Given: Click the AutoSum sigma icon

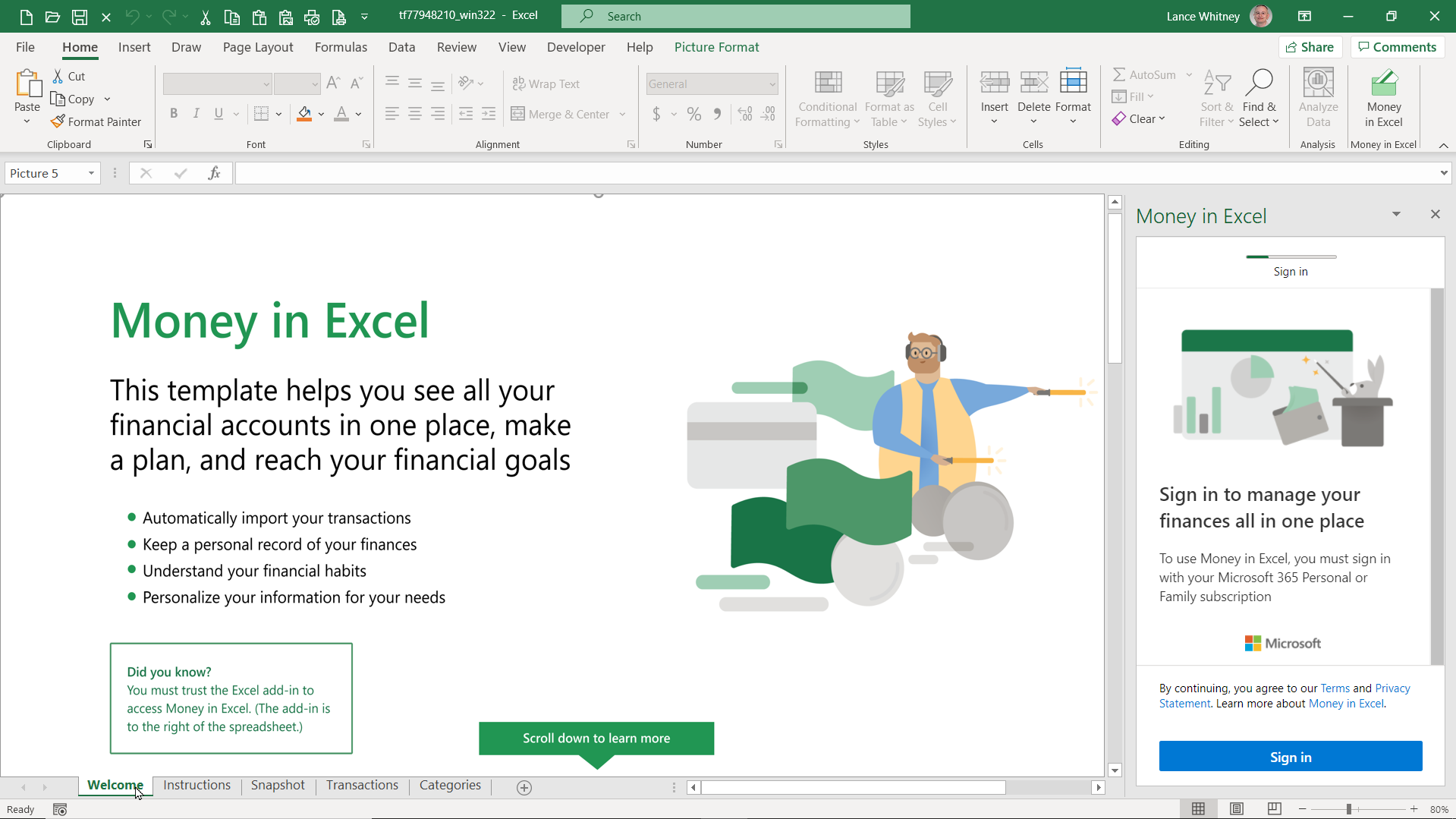Looking at the screenshot, I should (1119, 74).
